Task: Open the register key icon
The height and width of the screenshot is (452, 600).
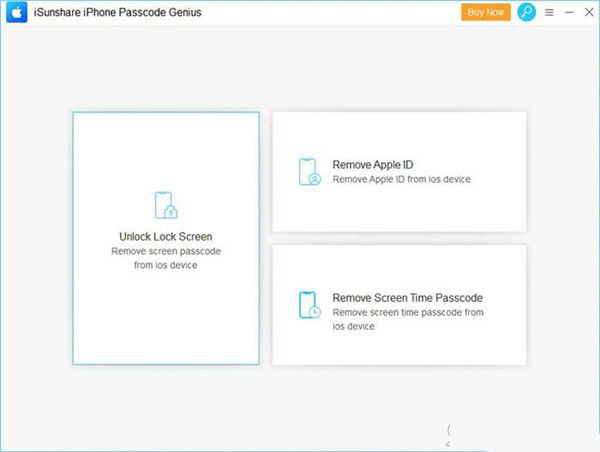Action: tap(527, 12)
